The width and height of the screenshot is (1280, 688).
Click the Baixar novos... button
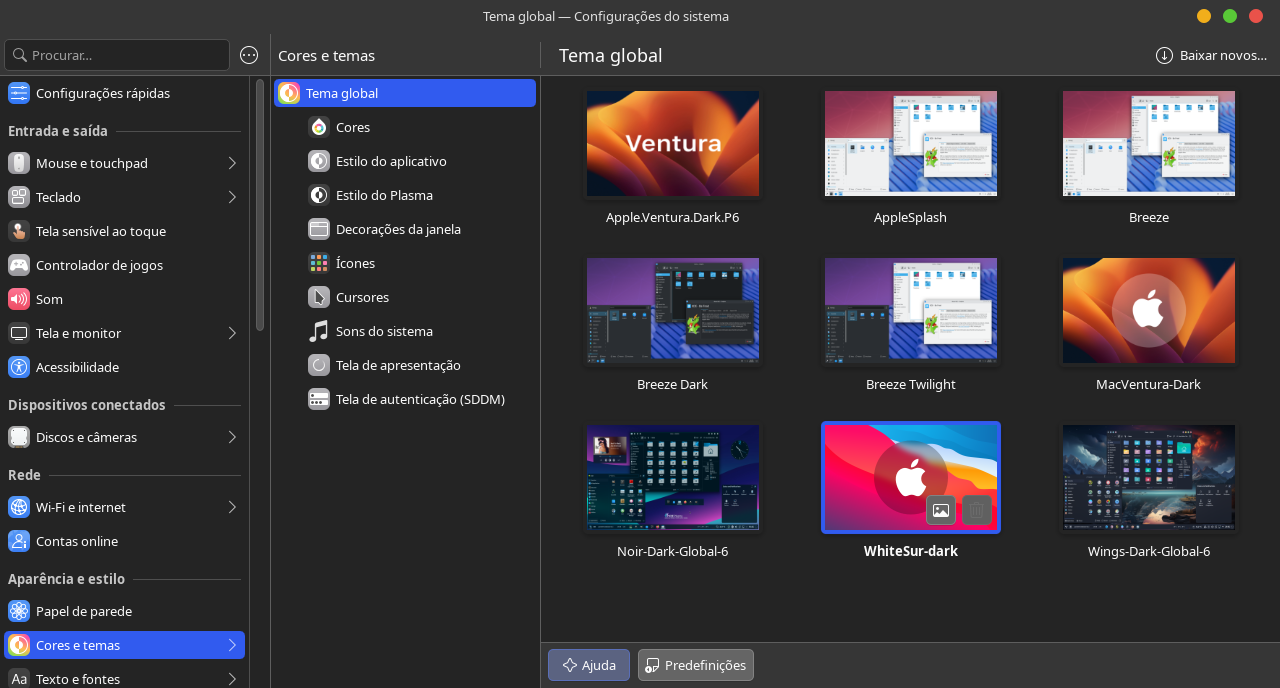1211,55
